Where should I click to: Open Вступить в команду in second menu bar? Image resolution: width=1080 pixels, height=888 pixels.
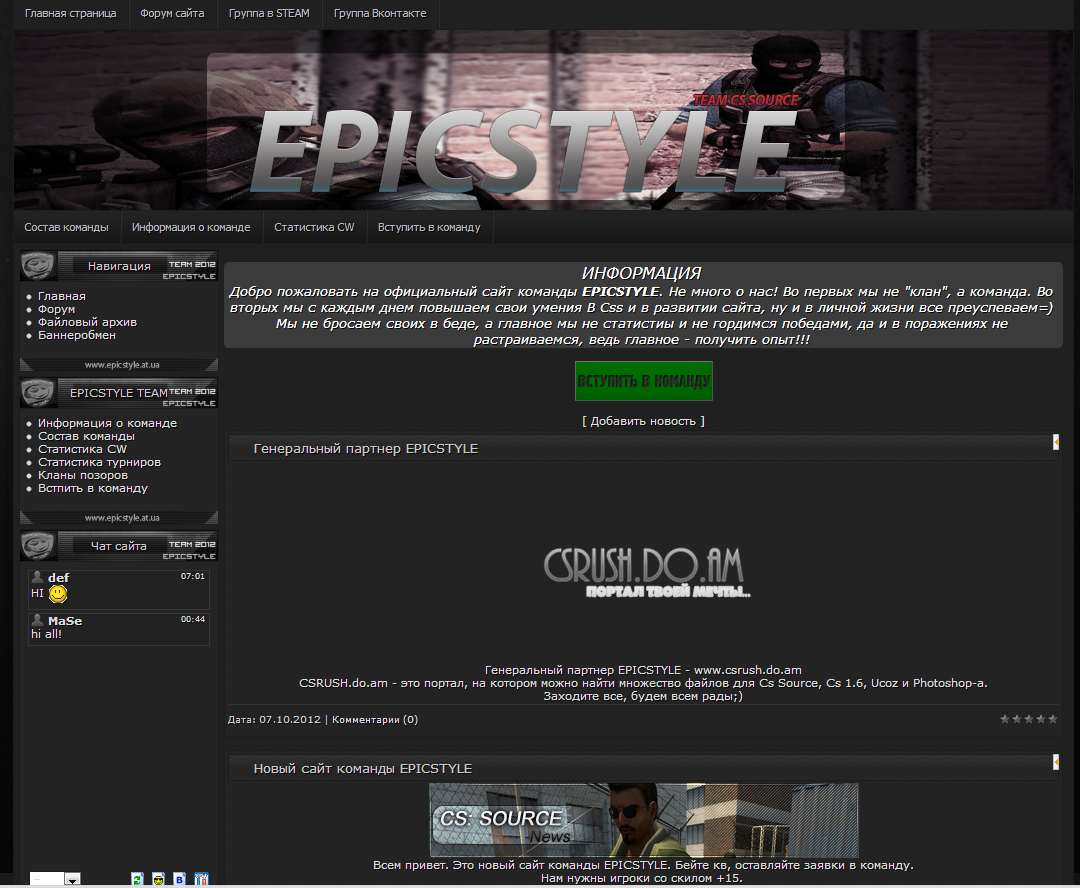(429, 227)
